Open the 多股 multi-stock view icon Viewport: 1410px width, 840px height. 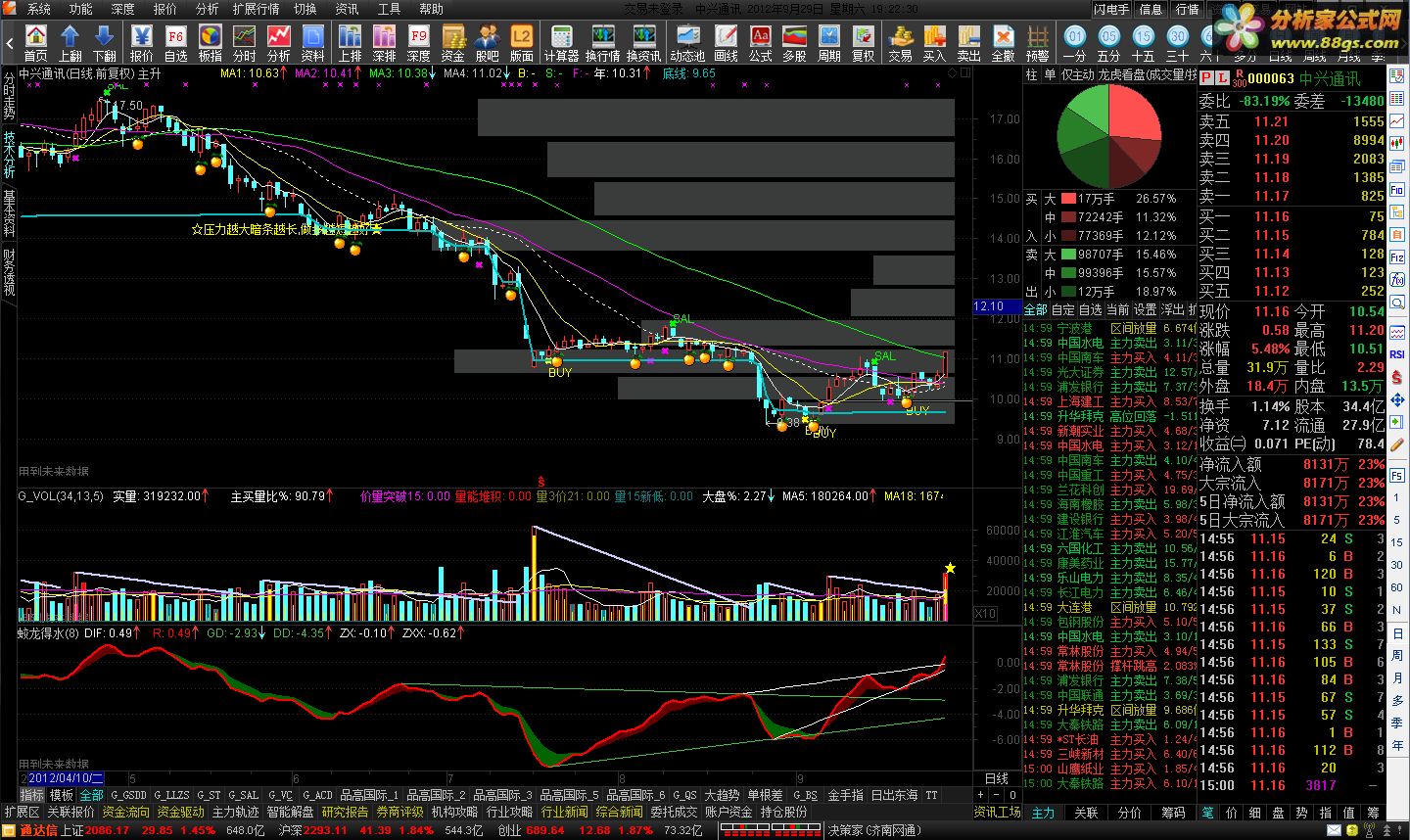tap(794, 43)
